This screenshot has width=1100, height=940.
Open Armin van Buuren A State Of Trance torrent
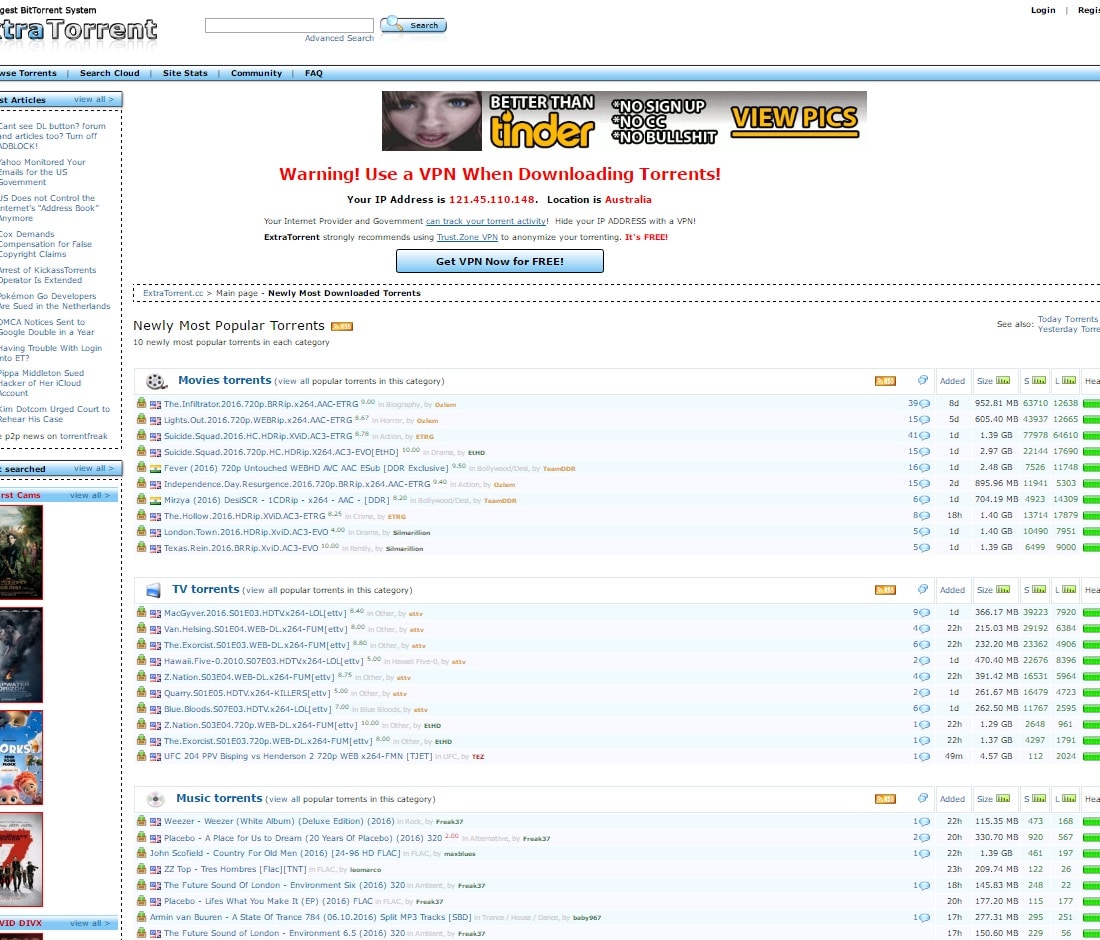(x=310, y=917)
